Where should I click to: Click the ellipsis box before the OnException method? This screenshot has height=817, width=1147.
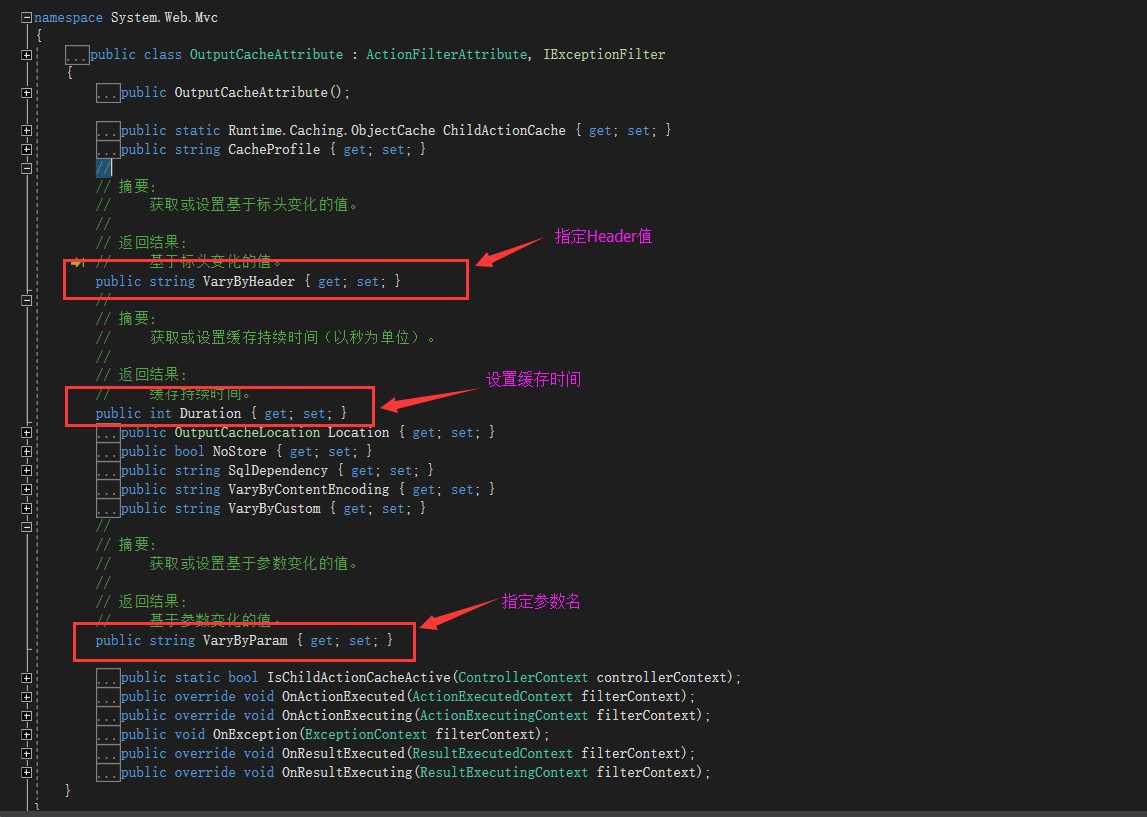point(108,735)
